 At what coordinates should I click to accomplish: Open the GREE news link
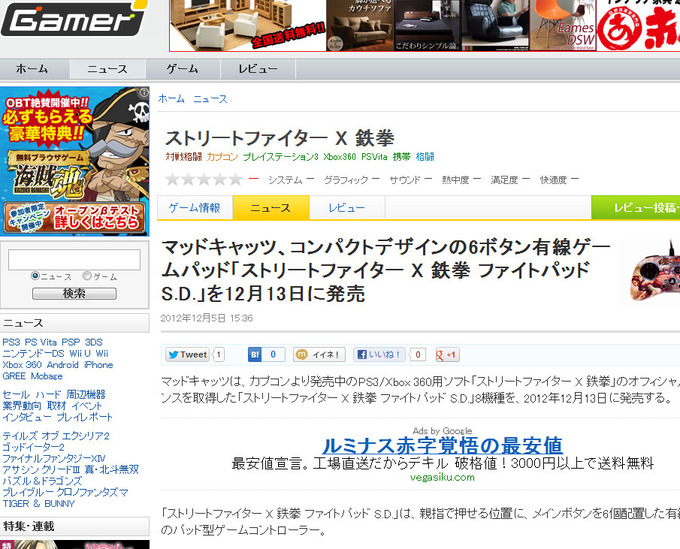pyautogui.click(x=14, y=376)
